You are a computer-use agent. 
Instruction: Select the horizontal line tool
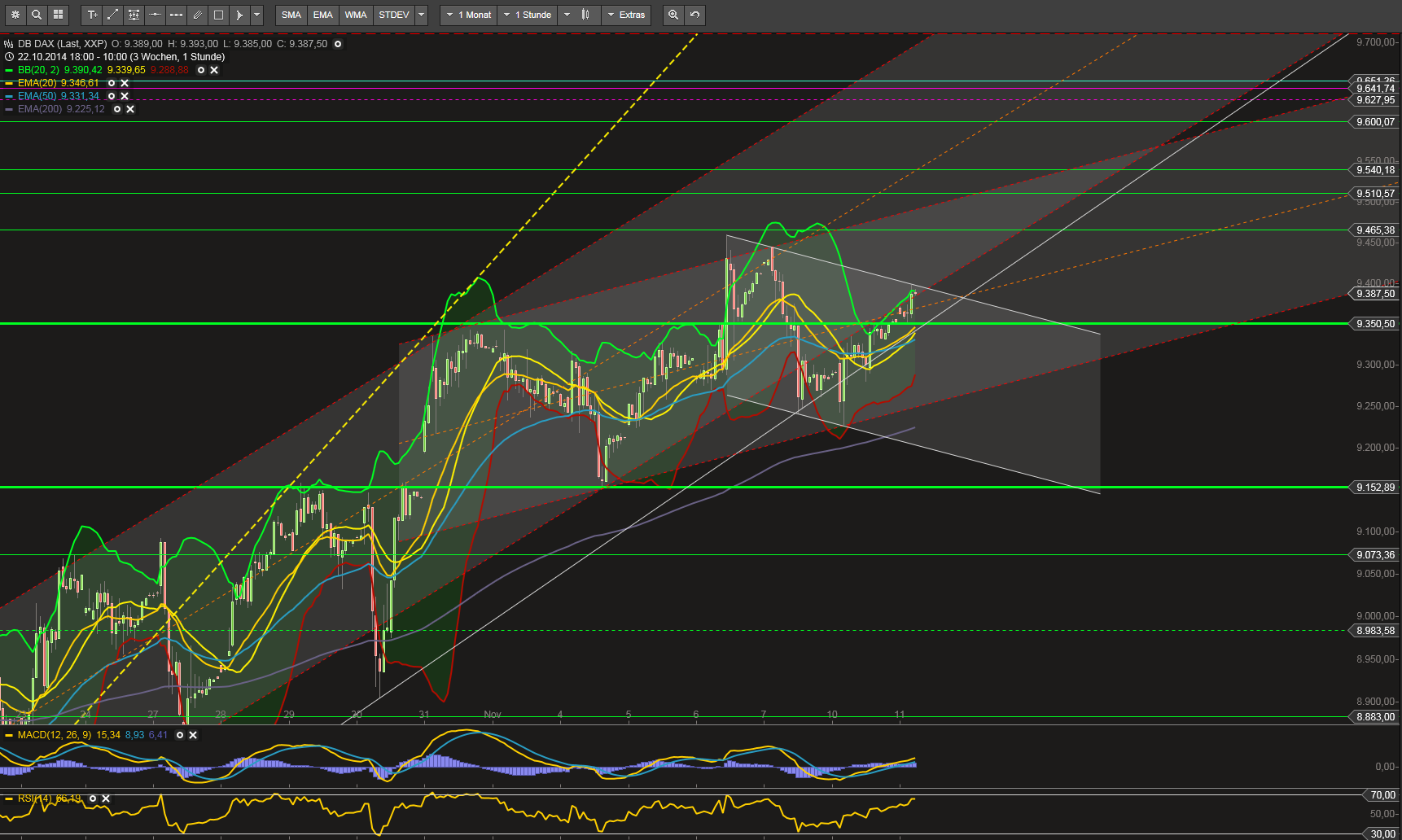point(156,15)
